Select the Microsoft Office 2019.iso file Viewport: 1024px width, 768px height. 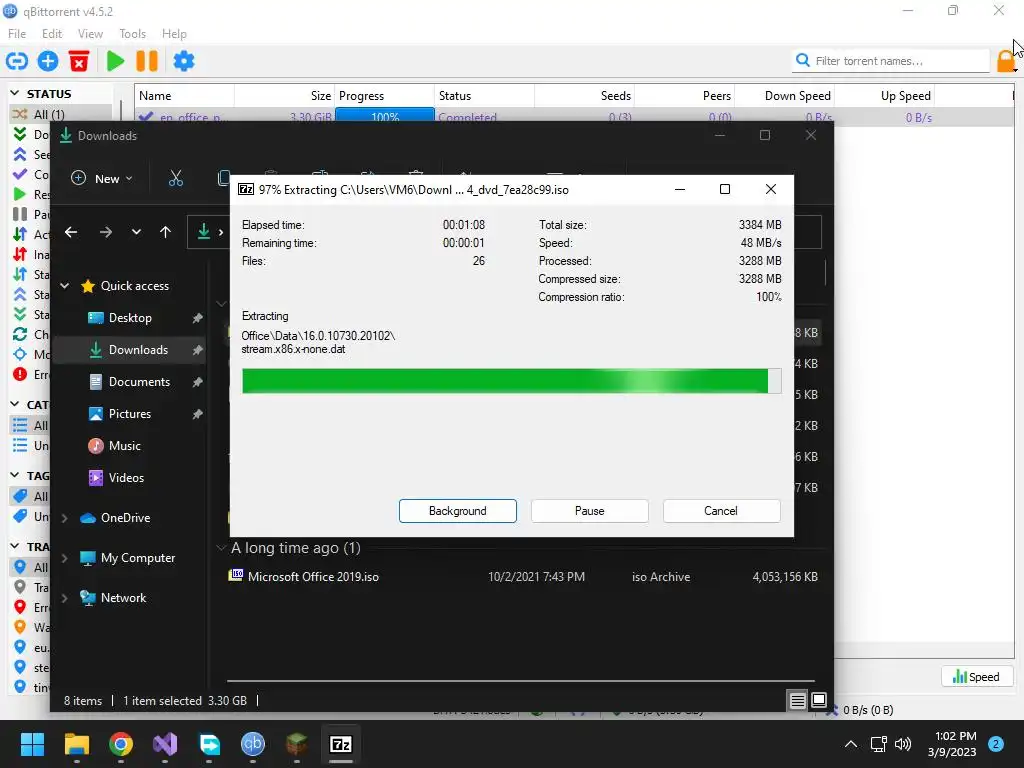pos(522,577)
